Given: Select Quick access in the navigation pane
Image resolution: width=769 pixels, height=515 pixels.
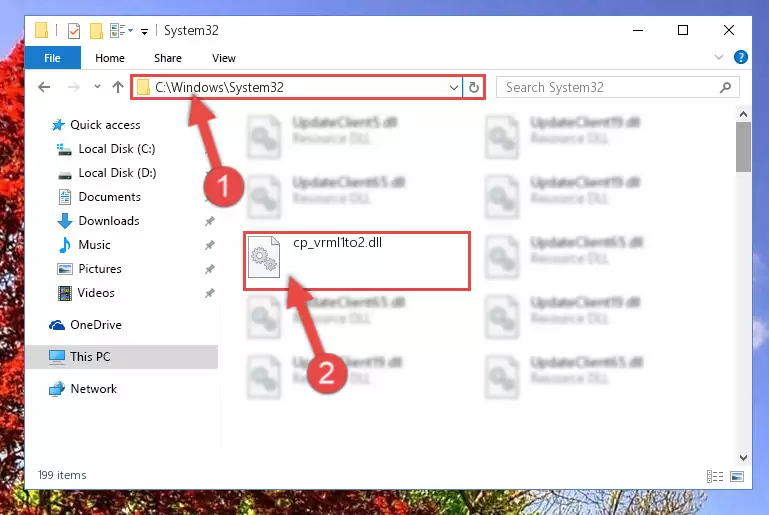Looking at the screenshot, I should point(105,125).
